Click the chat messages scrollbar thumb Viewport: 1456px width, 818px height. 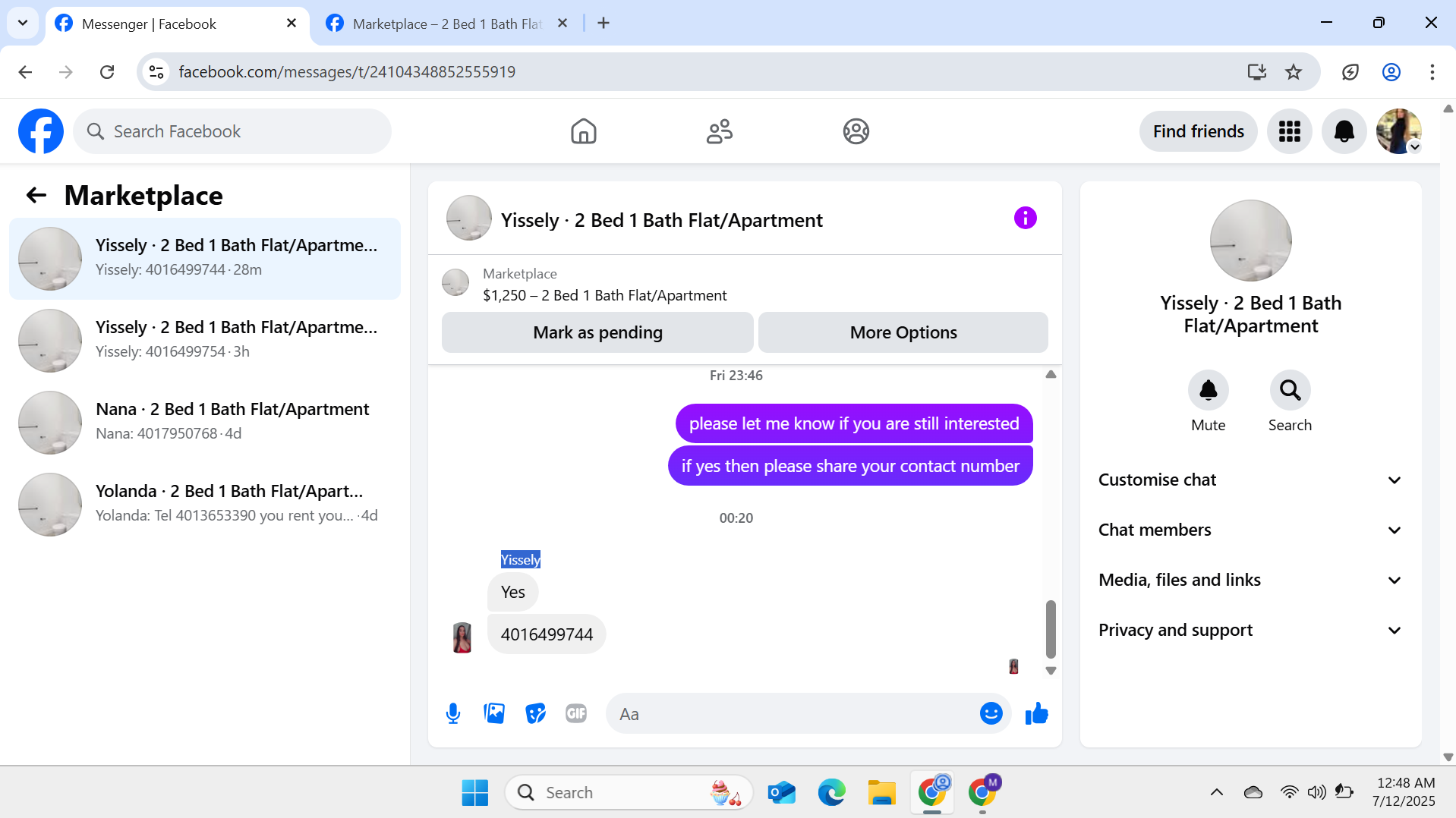point(1051,629)
